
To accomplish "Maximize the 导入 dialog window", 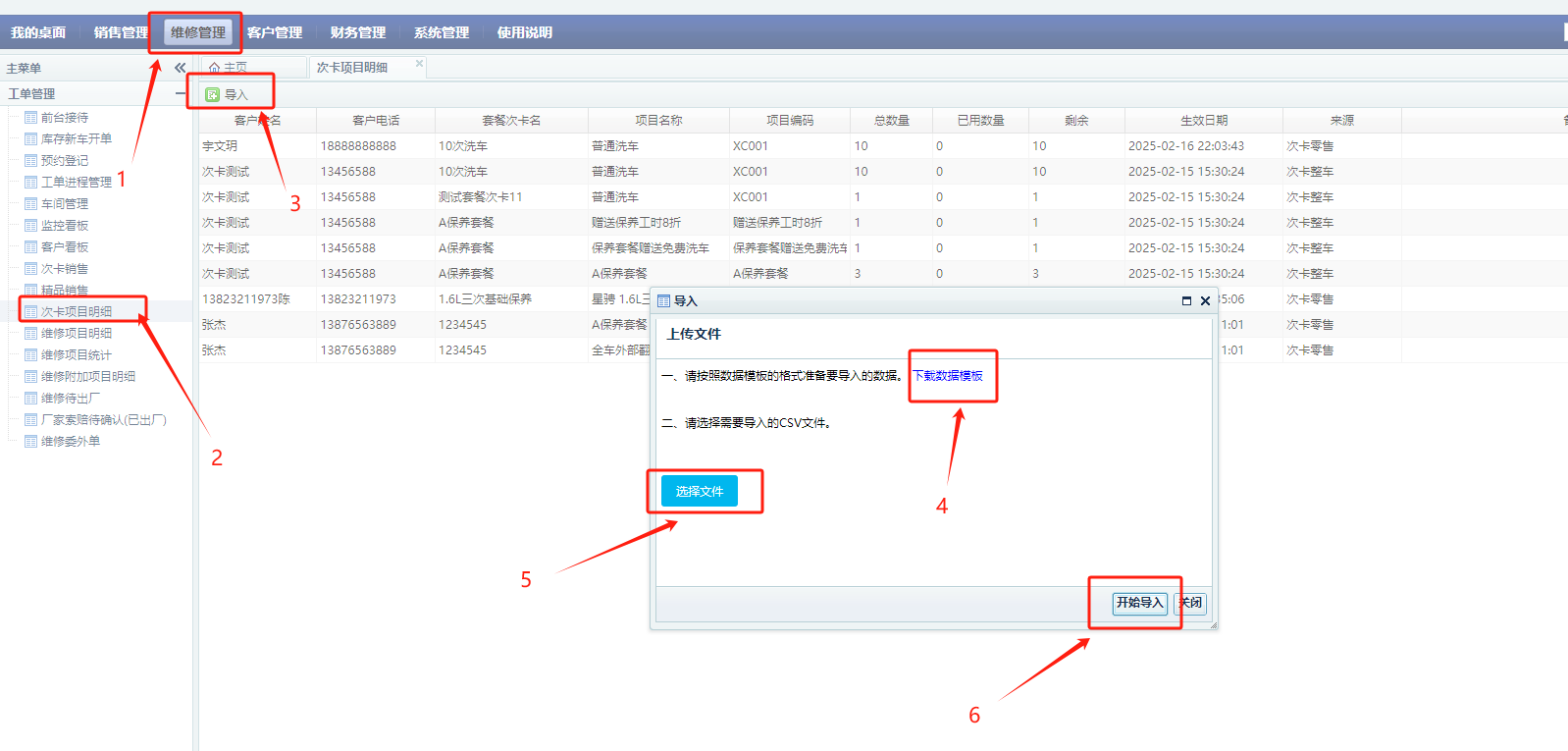I will [x=1186, y=301].
